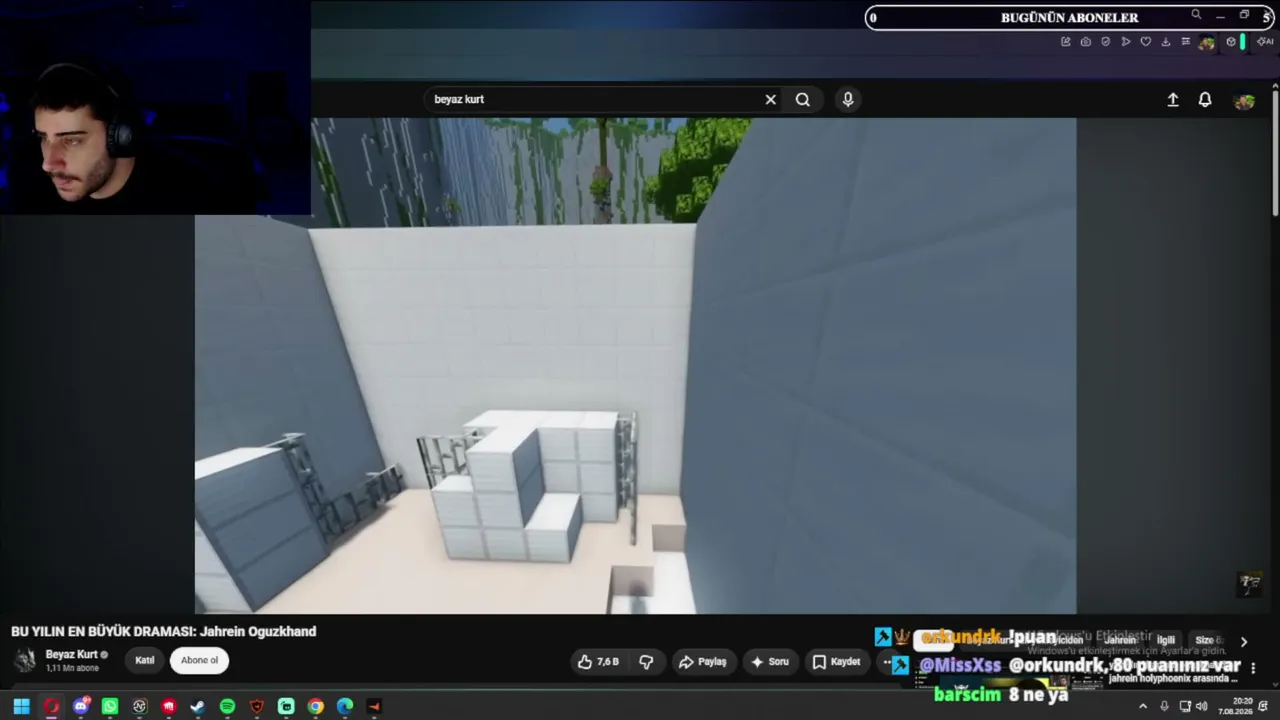Click the Minecraft video player area

[x=635, y=365]
